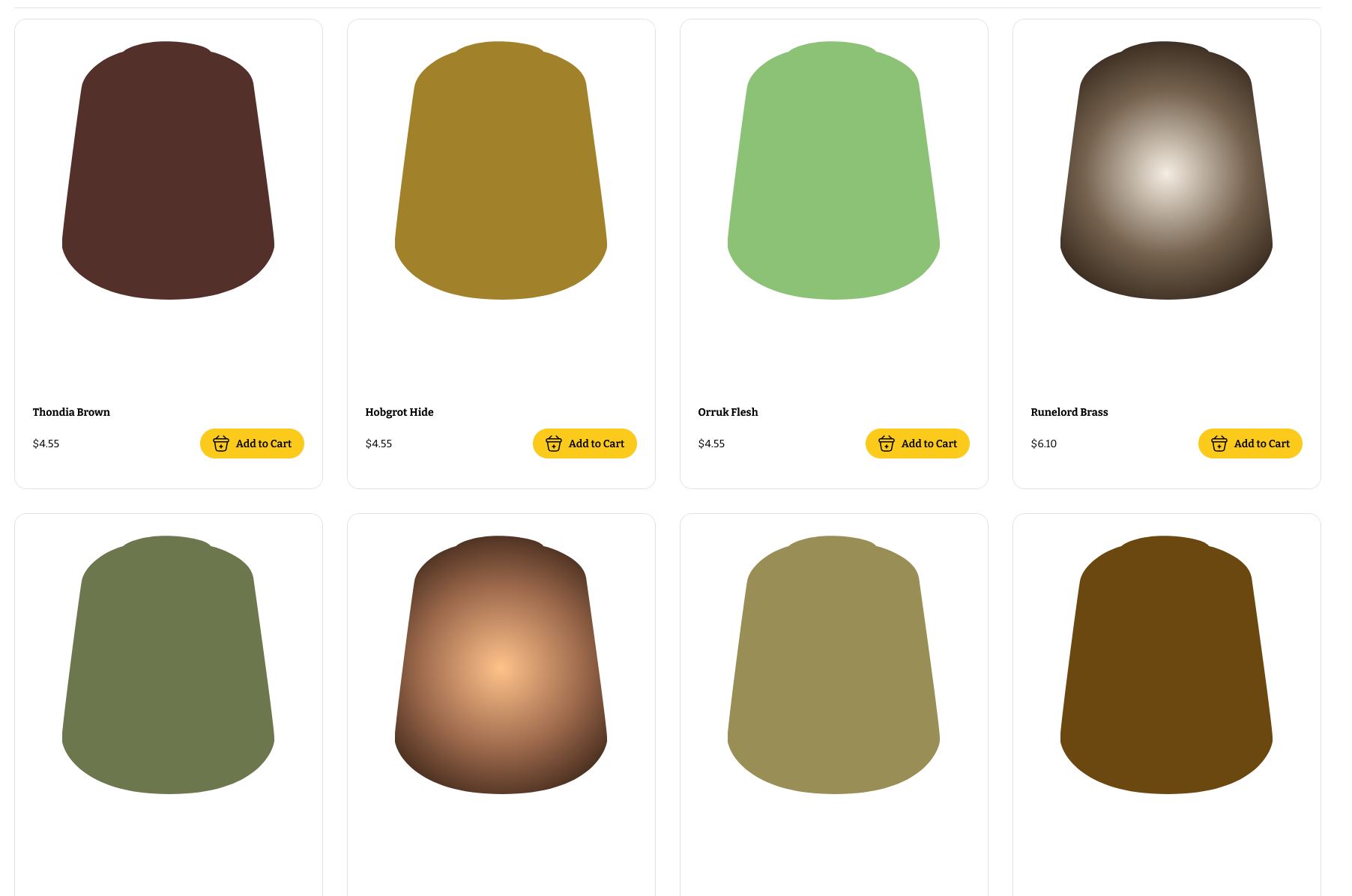Add Runelord Brass to cart
Viewport: 1352px width, 896px height.
click(x=1250, y=444)
